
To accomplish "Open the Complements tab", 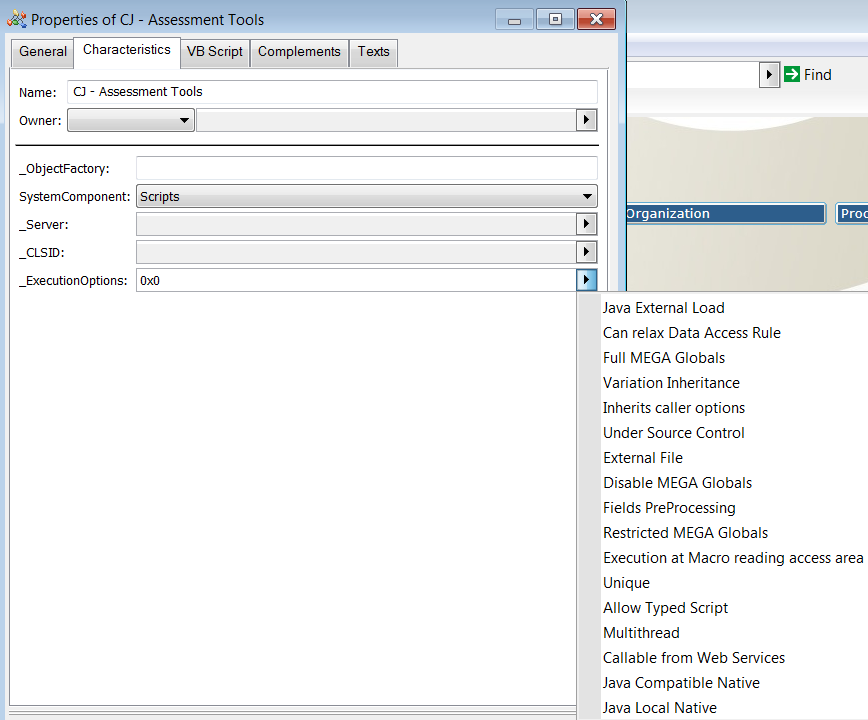I will pos(299,52).
